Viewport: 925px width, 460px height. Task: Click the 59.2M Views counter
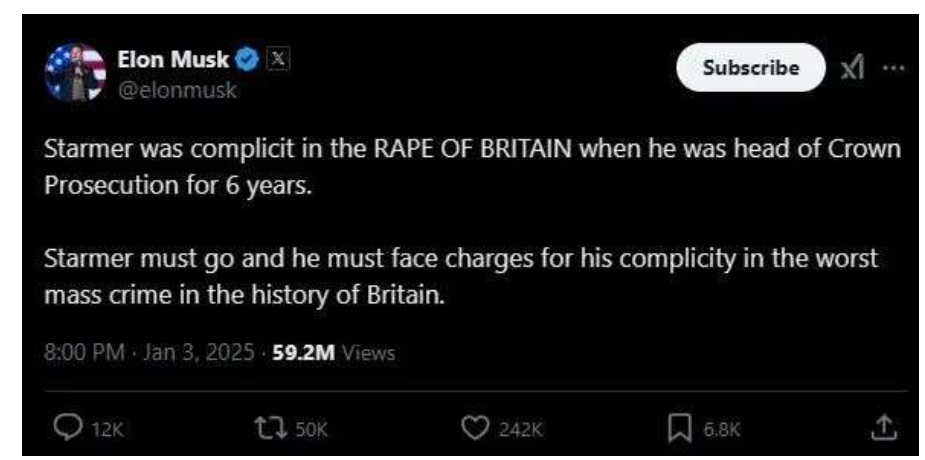point(333,353)
